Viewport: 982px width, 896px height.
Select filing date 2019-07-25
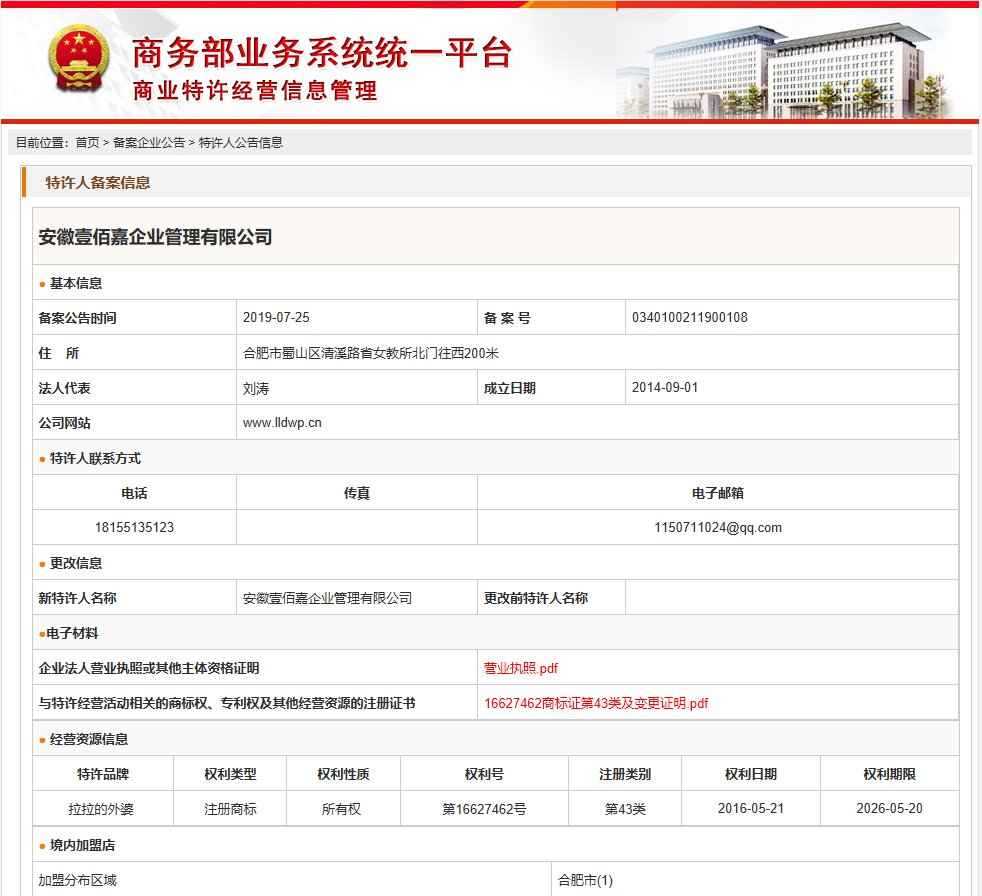point(276,317)
